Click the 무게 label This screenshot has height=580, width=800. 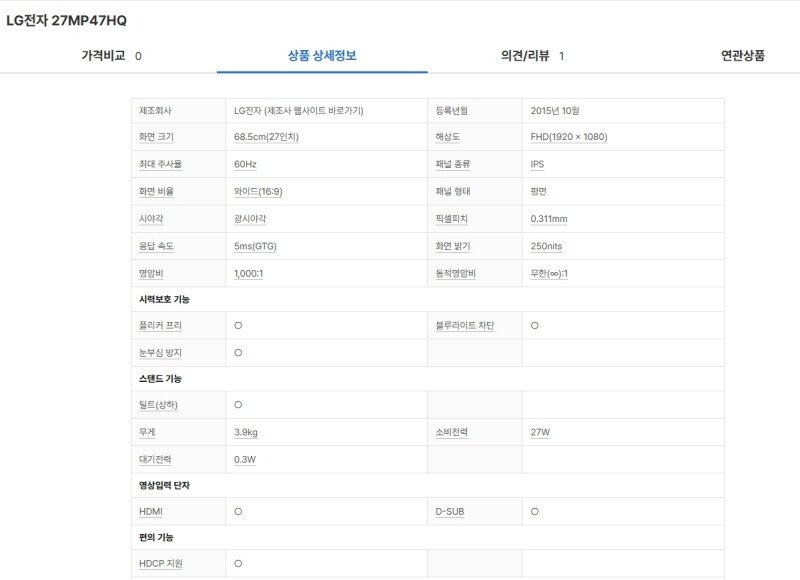point(147,432)
